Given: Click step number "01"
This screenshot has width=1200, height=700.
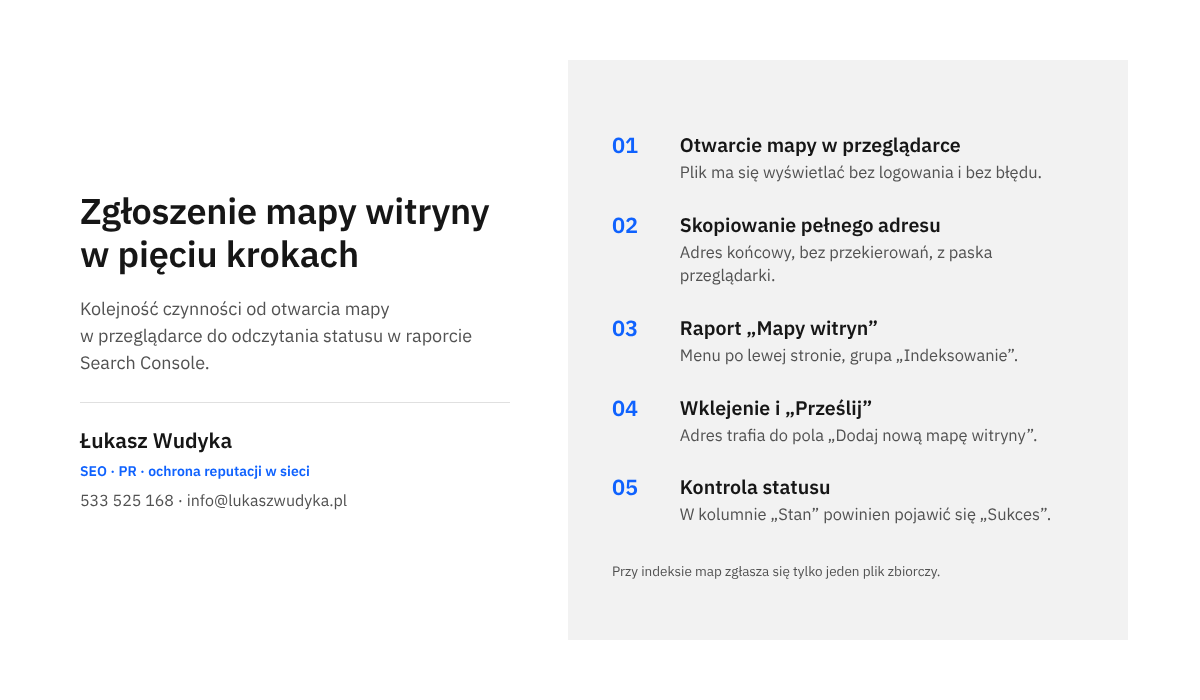Looking at the screenshot, I should (625, 146).
